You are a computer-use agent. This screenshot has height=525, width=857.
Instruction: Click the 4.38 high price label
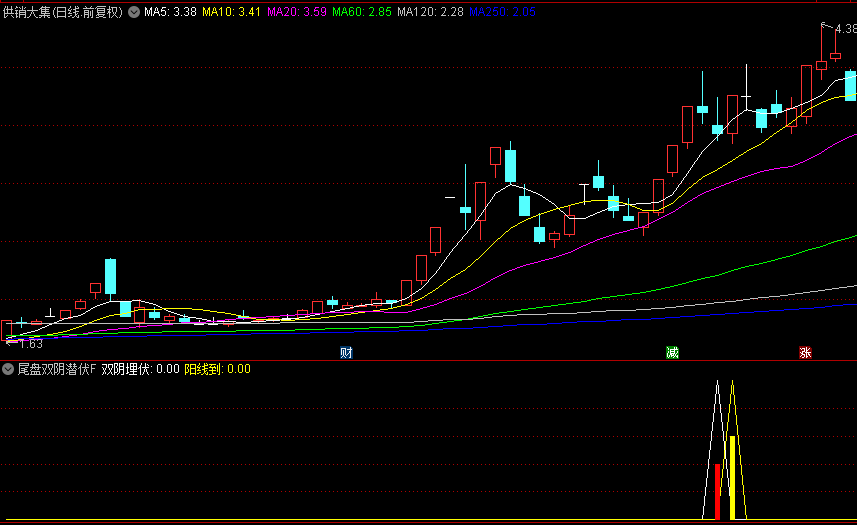[844, 30]
